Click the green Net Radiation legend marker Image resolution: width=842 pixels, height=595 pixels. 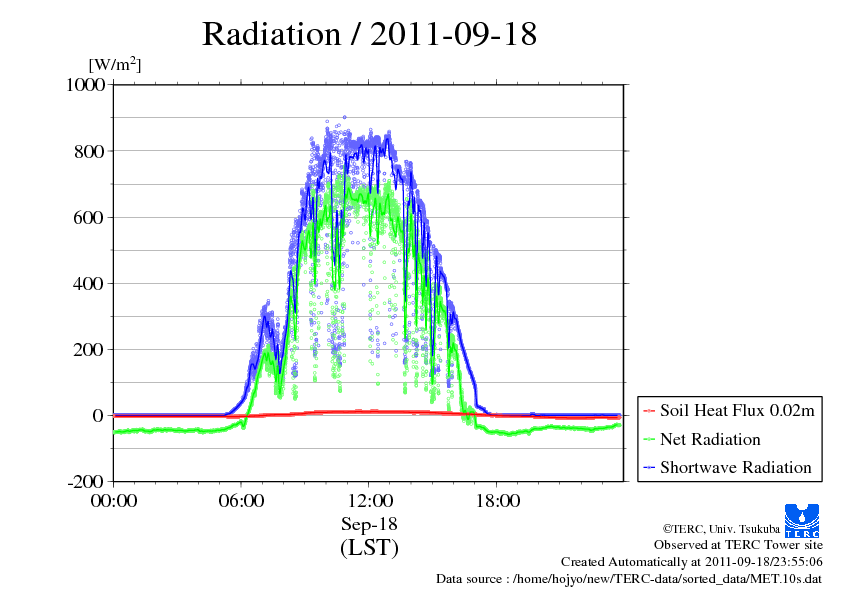[649, 439]
